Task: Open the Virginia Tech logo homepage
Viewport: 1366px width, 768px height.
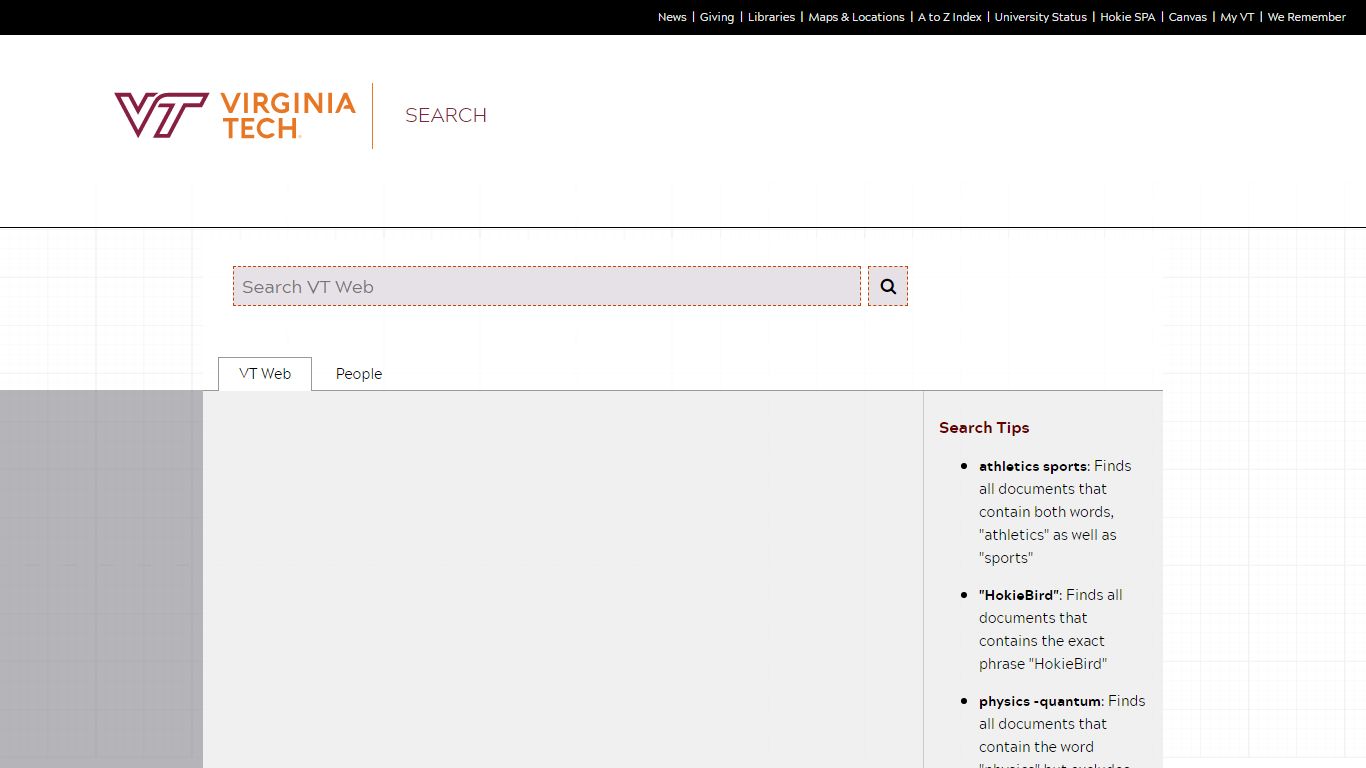Action: click(x=235, y=115)
